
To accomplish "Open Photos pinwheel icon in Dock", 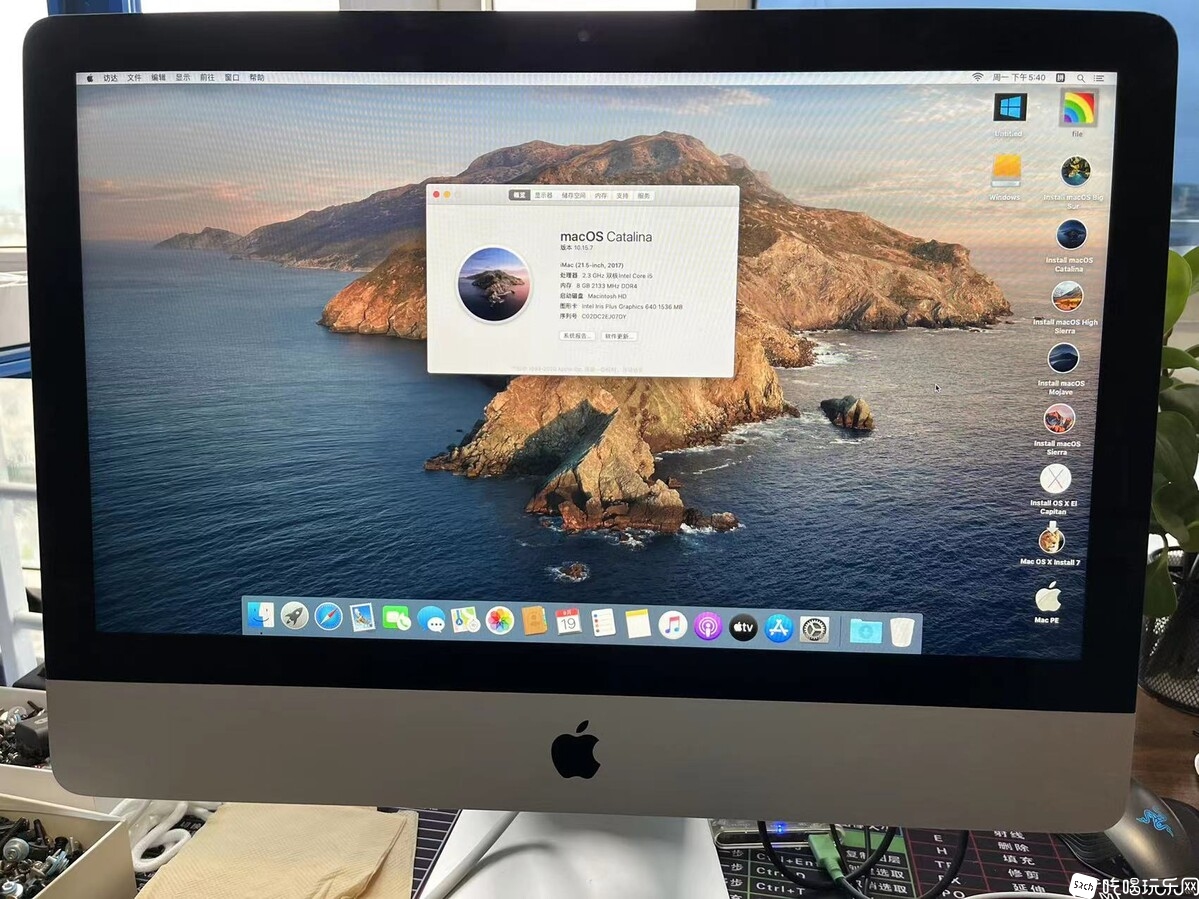I will coord(499,621).
